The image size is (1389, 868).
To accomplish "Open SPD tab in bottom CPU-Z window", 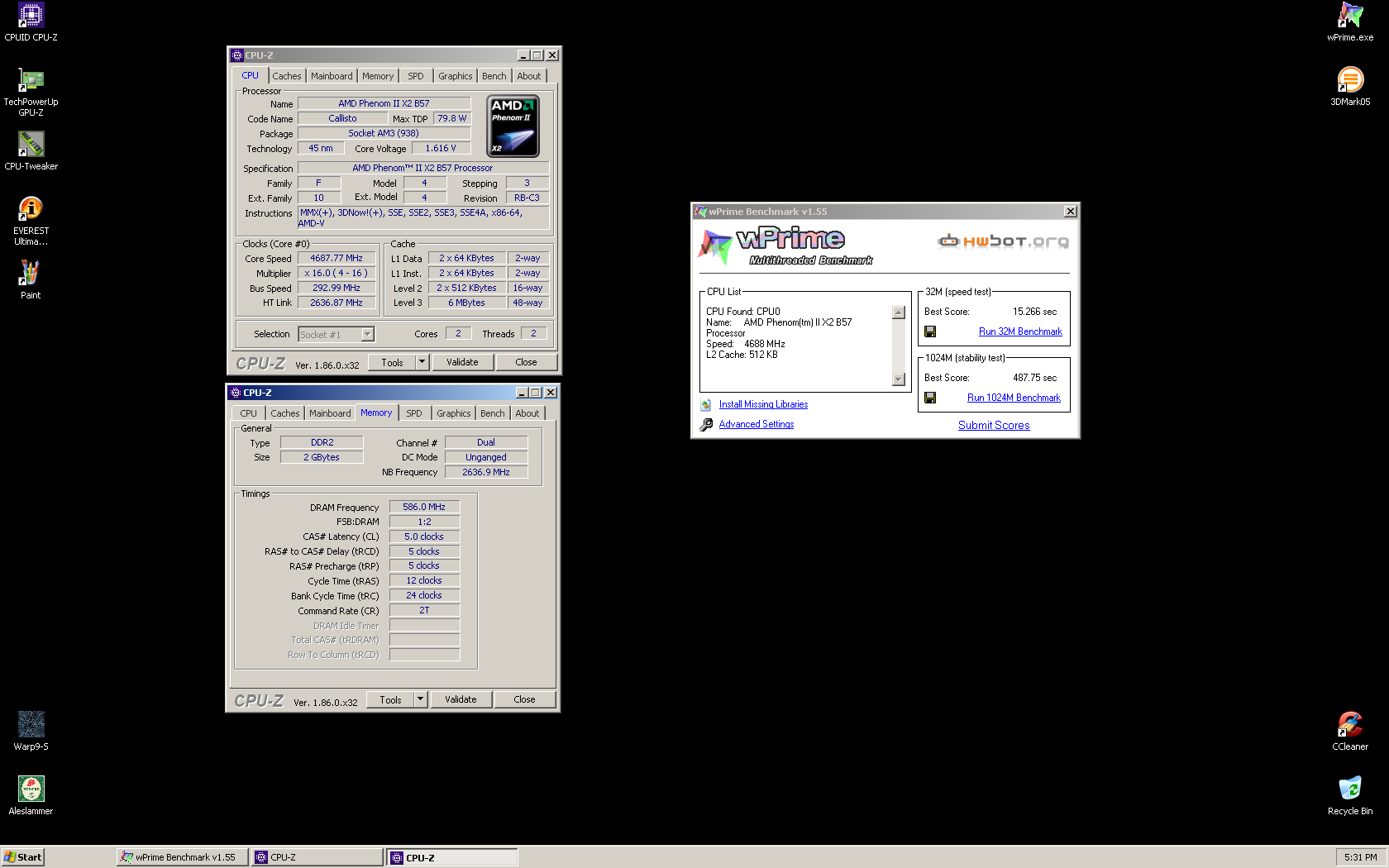I will click(414, 413).
